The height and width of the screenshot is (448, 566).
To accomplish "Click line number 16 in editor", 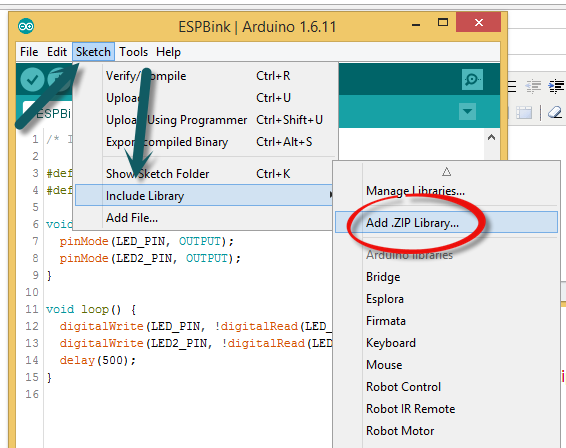I will coord(32,394).
